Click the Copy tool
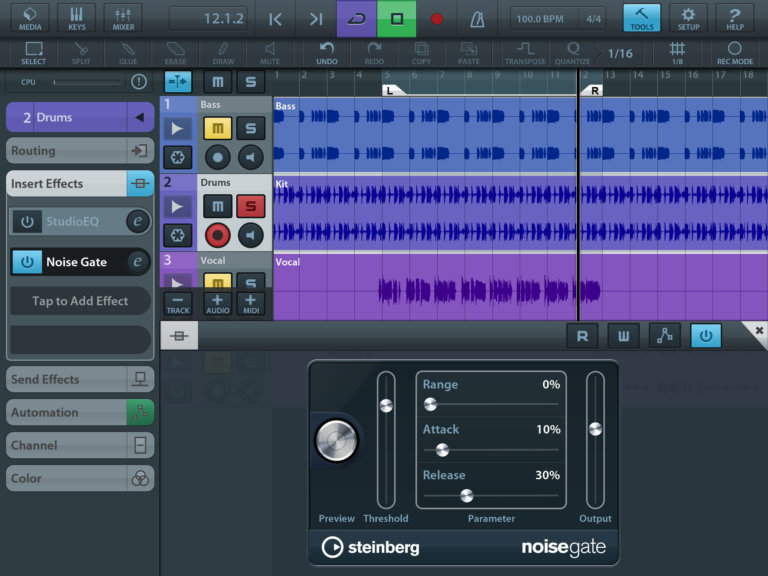 (421, 53)
